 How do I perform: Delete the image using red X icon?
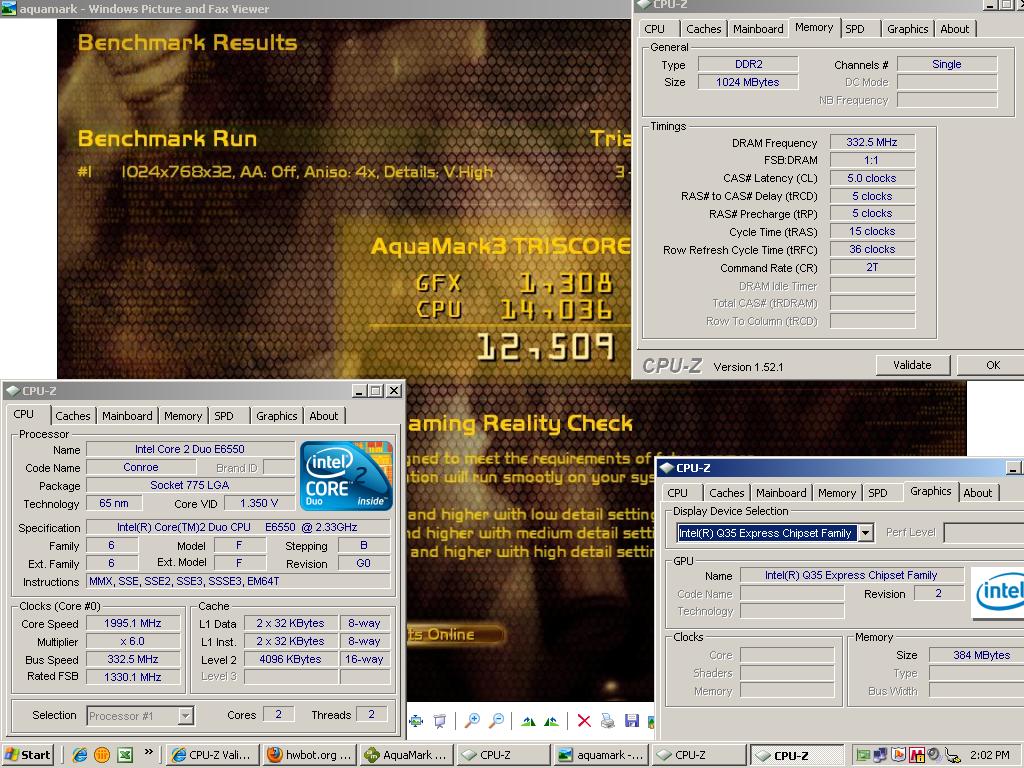coord(584,721)
